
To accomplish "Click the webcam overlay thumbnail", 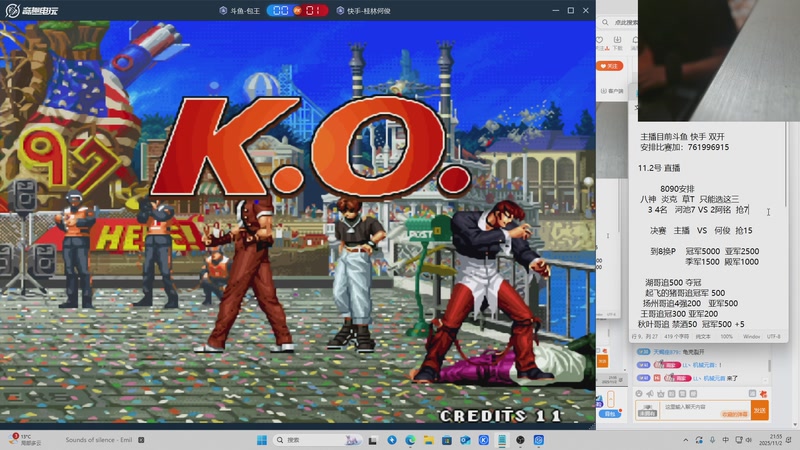I will 718,60.
